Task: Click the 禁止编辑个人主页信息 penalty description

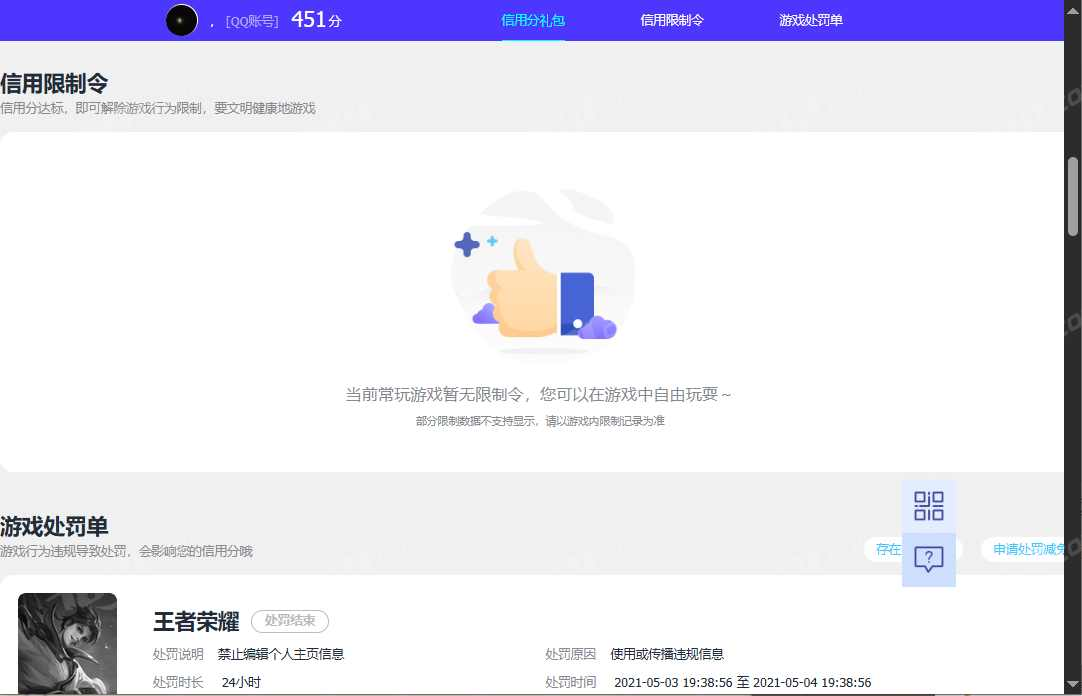Action: pyautogui.click(x=281, y=654)
